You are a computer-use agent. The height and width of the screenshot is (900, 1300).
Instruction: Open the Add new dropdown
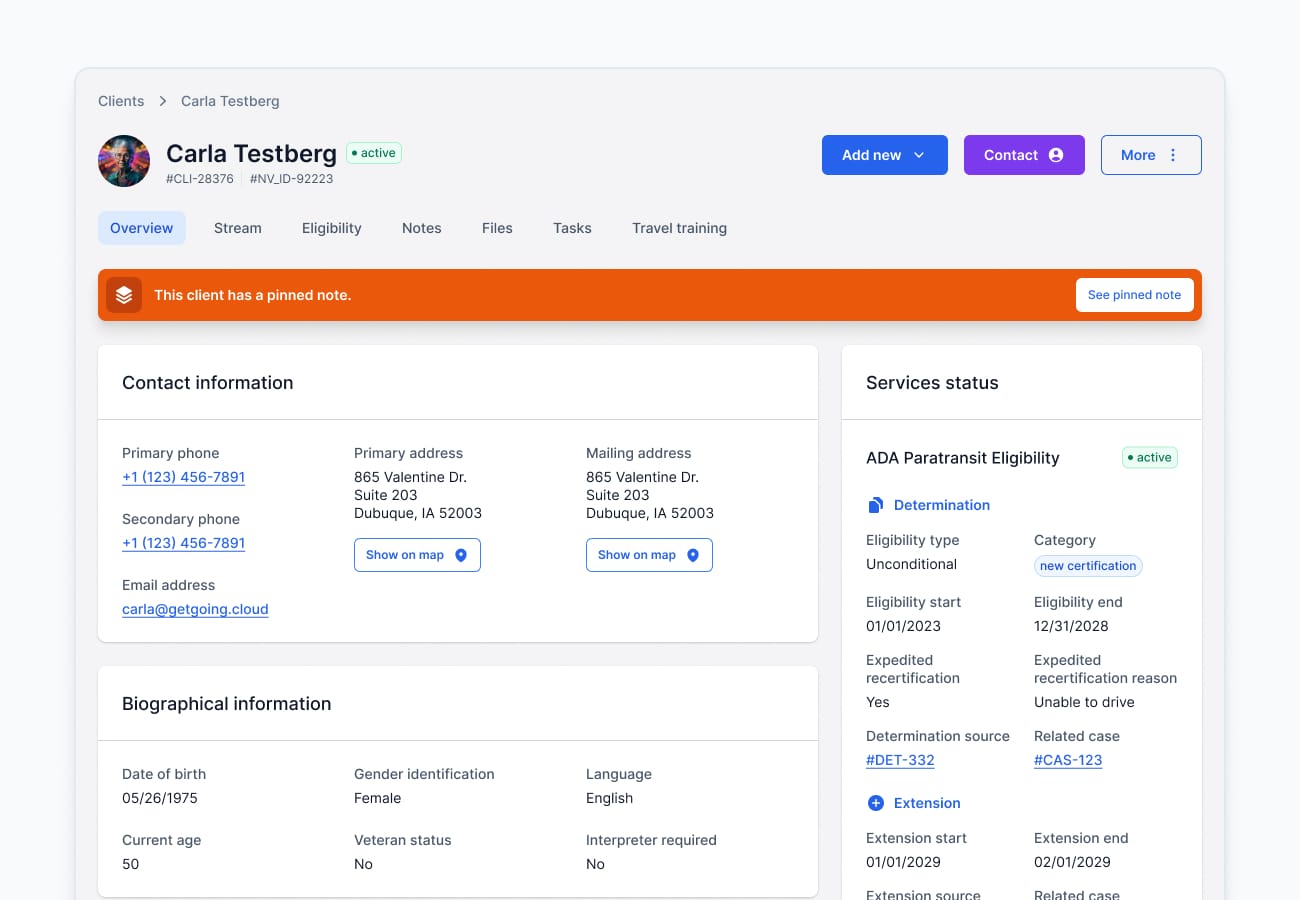pos(885,155)
